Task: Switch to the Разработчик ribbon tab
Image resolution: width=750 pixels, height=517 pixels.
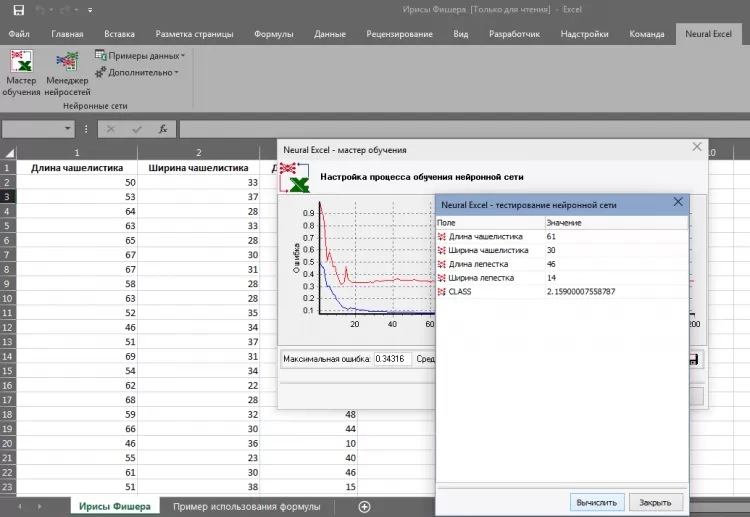Action: pyautogui.click(x=514, y=34)
